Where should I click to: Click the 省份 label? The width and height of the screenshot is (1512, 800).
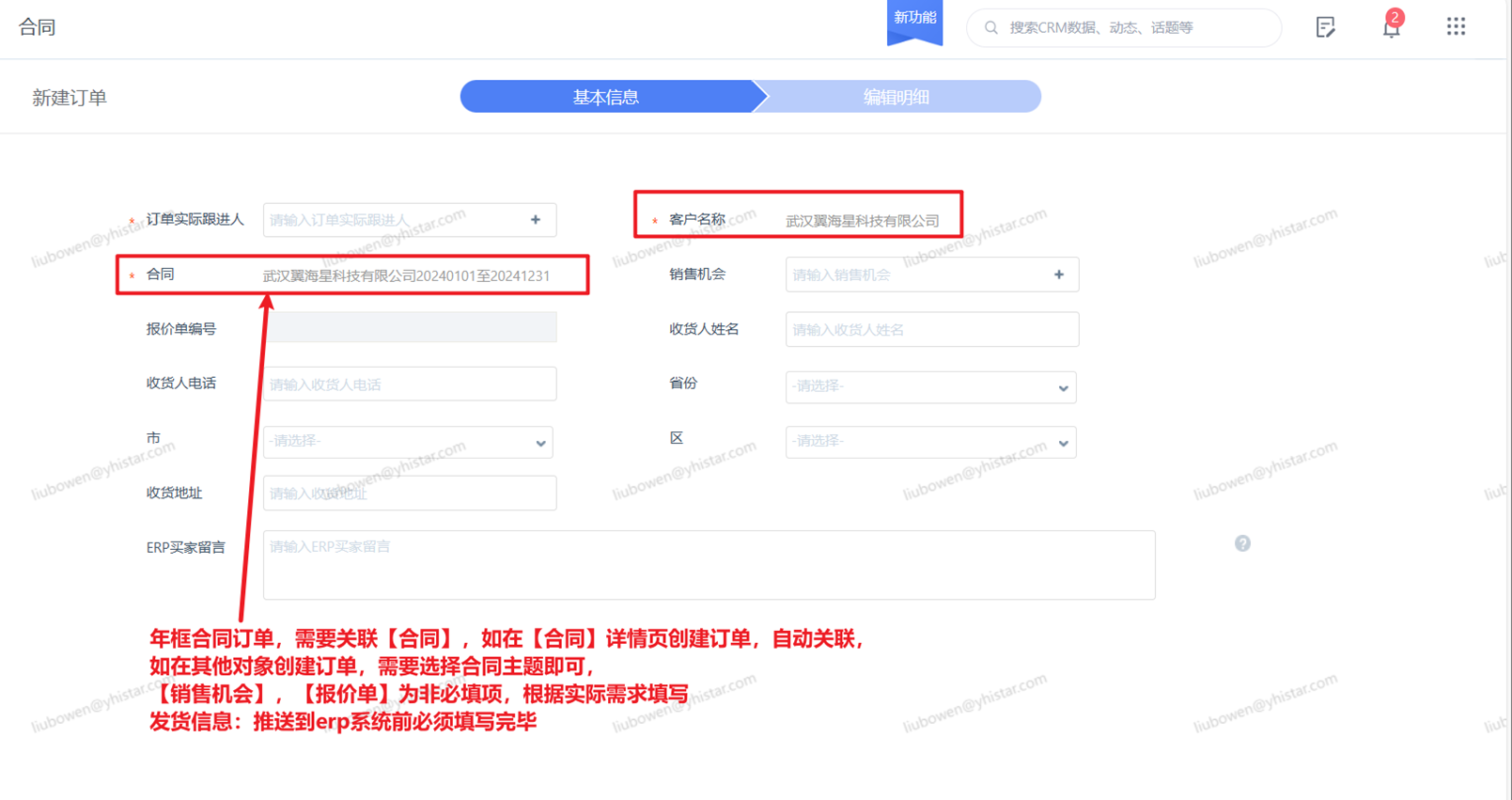pos(683,384)
